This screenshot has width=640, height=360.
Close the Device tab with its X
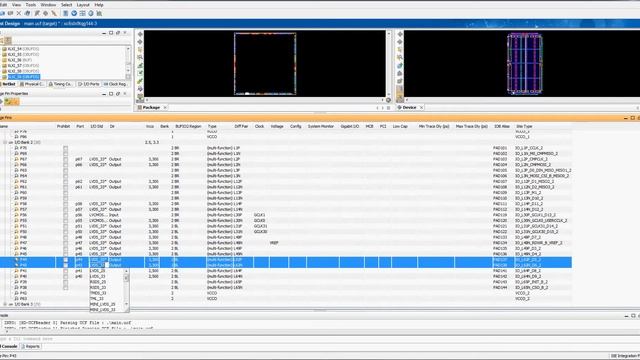tap(421, 107)
